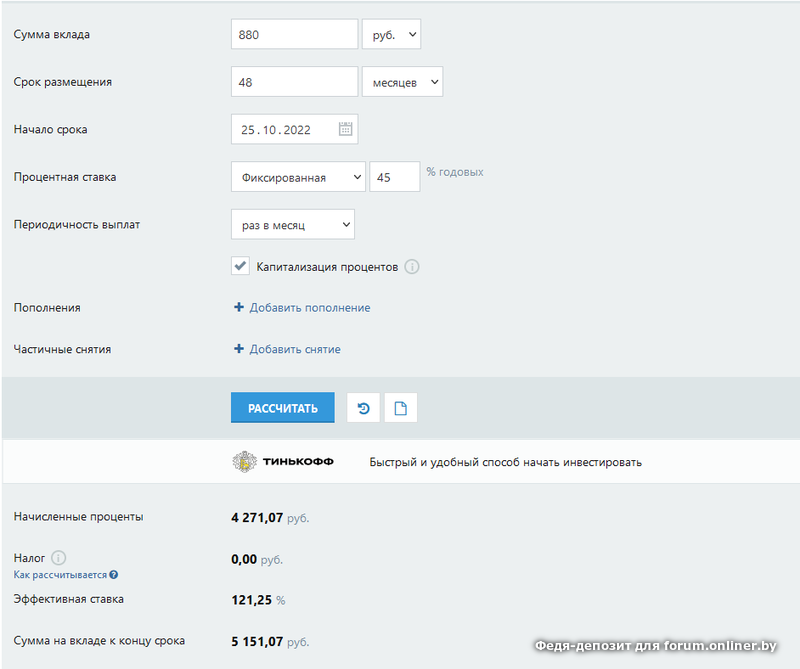Click the document export icon button
Viewport: 800px width, 669px height.
(x=401, y=408)
